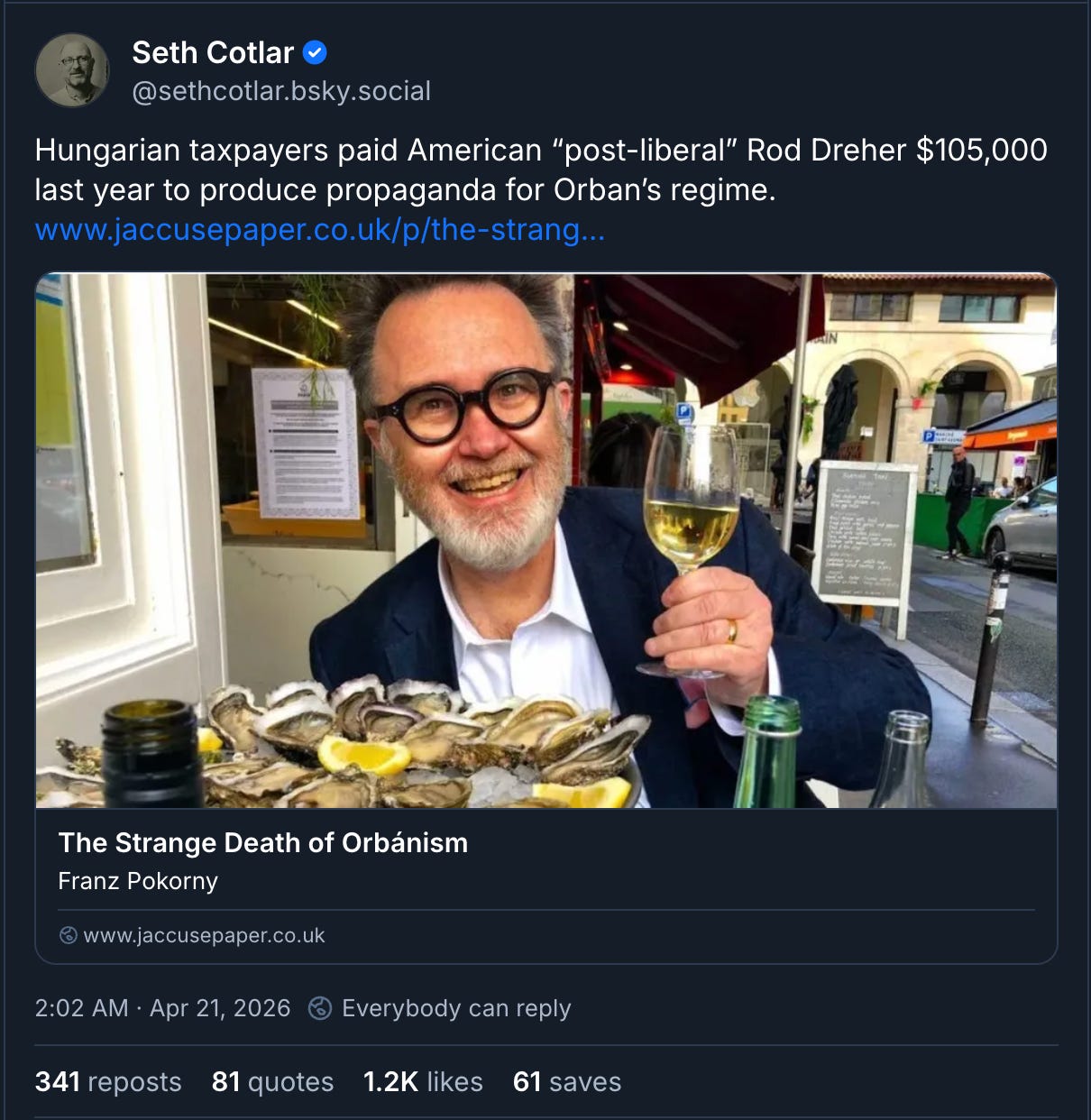This screenshot has width=1091, height=1120.
Task: View the 341 reposts list
Action: 107,1081
